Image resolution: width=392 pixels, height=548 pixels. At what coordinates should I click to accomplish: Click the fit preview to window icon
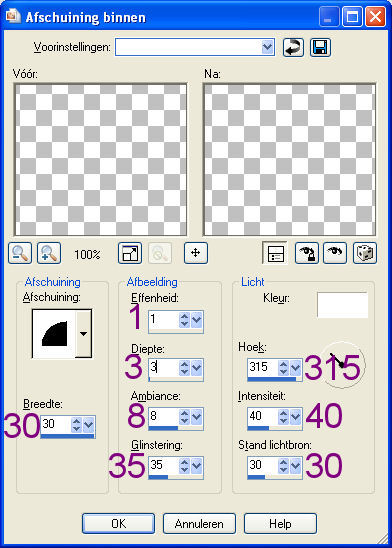tap(130, 253)
